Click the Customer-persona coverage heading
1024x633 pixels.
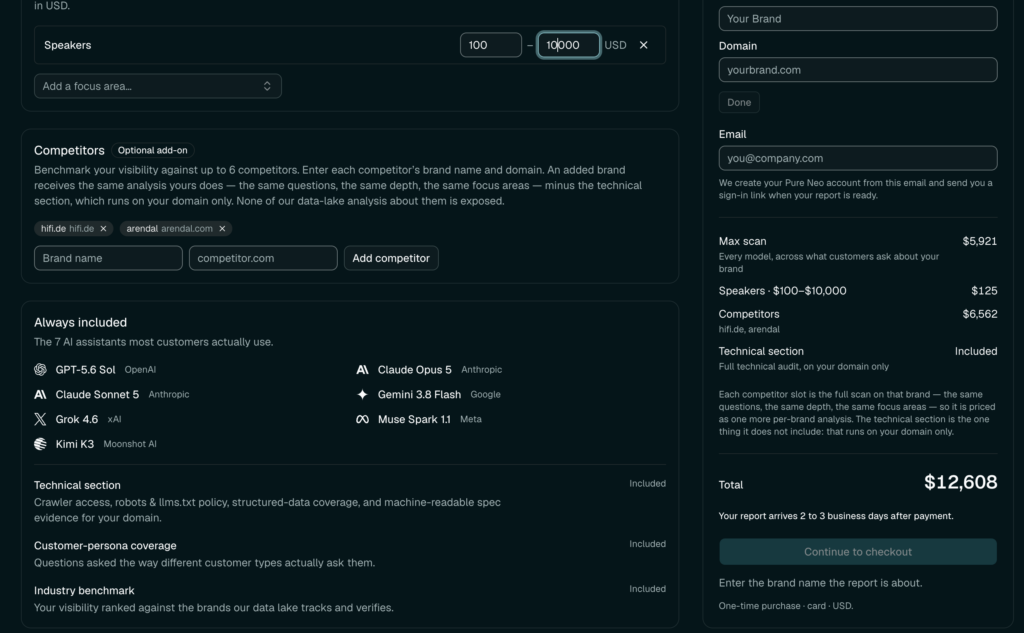coord(105,545)
